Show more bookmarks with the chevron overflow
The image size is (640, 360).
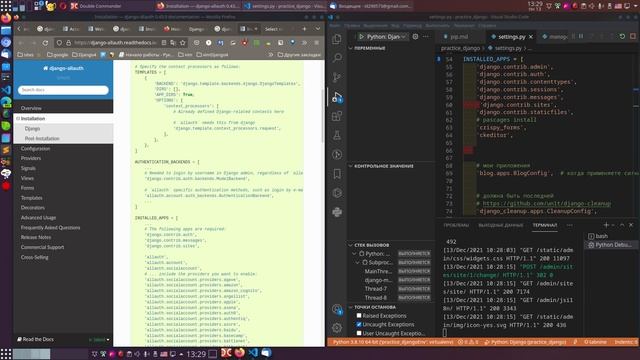point(270,54)
